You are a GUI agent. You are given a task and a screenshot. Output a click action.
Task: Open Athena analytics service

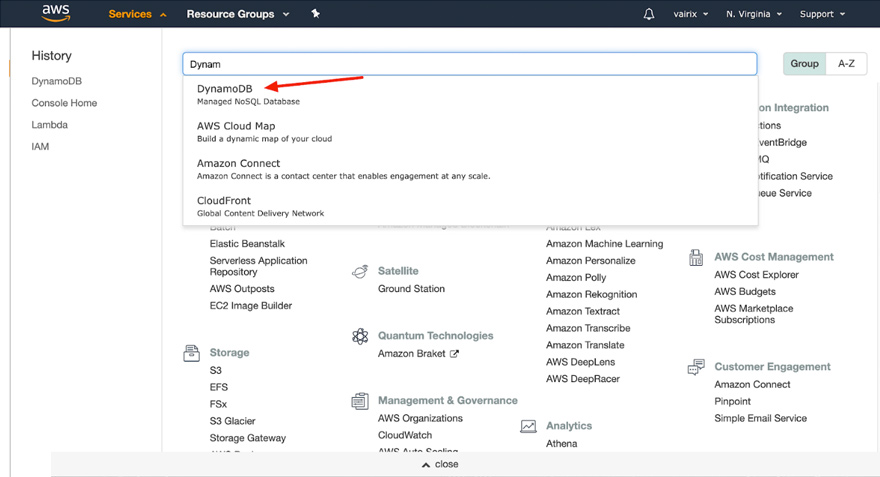tap(561, 444)
